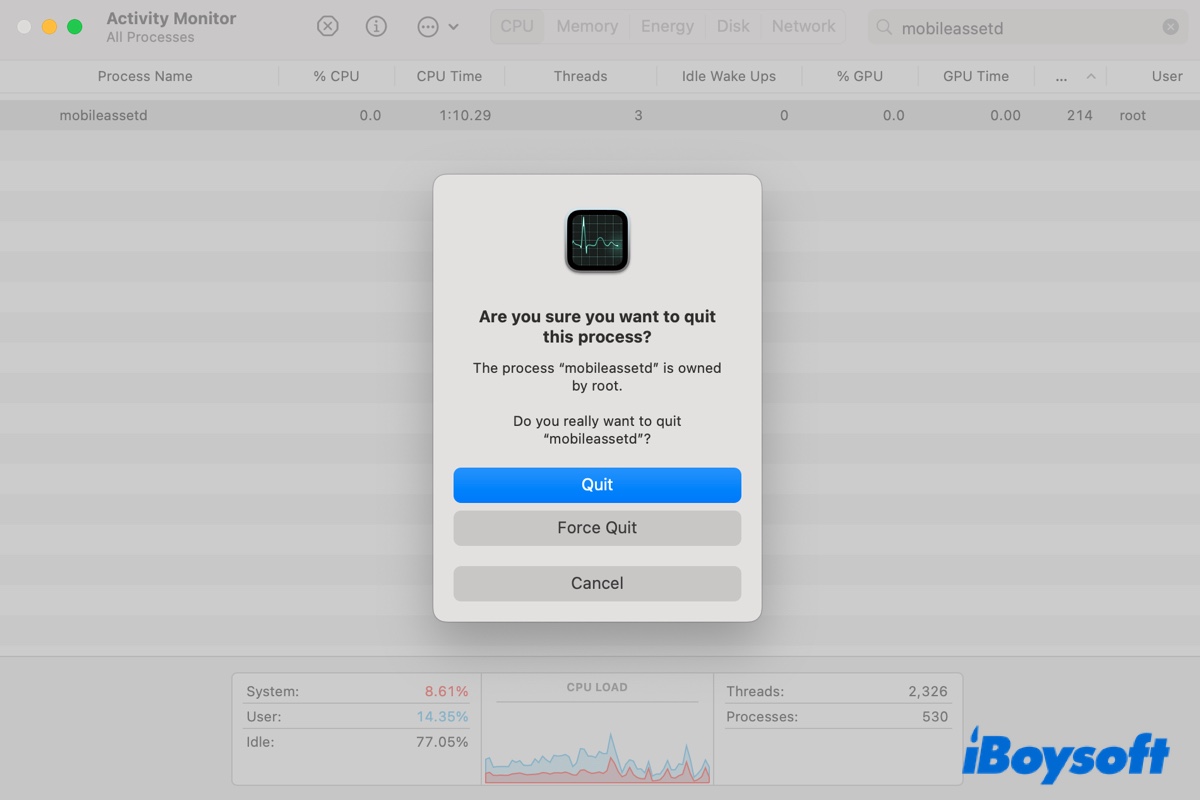Click the Idle 77.05% value

click(x=442, y=742)
